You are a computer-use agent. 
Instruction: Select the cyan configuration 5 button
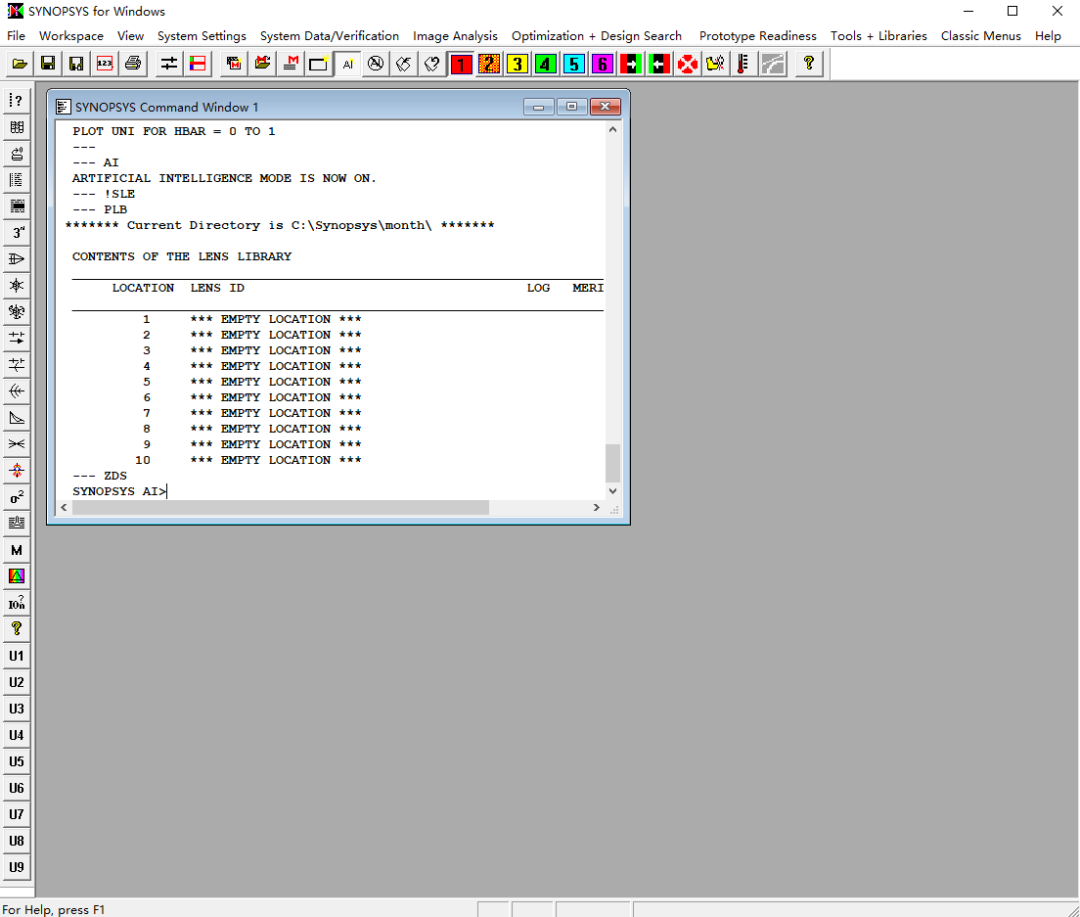click(x=574, y=64)
